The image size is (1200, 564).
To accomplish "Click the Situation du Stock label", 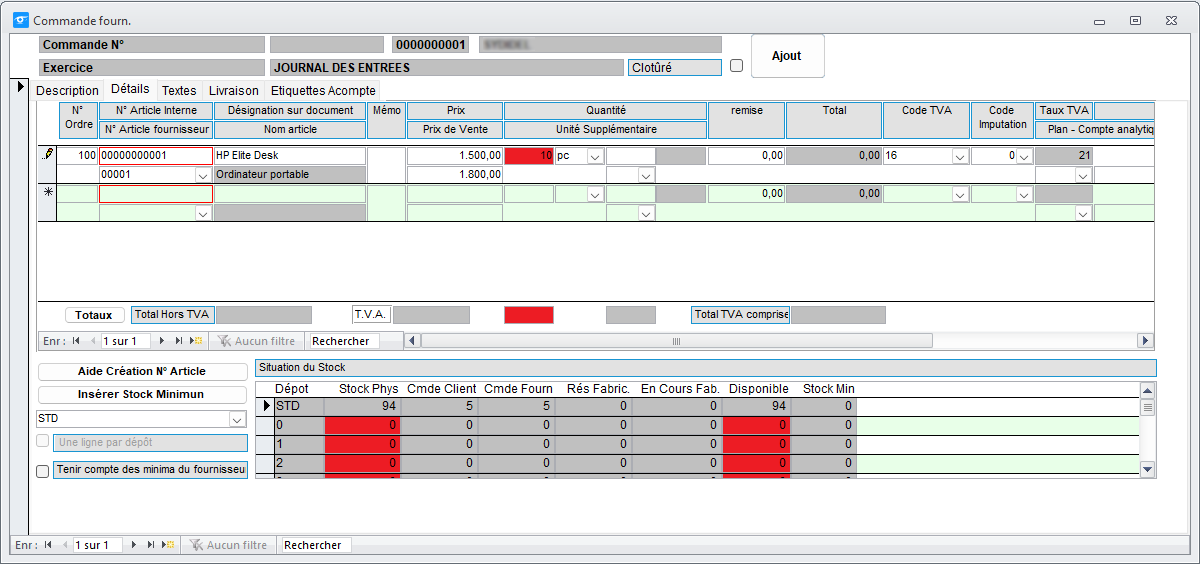I will point(705,368).
